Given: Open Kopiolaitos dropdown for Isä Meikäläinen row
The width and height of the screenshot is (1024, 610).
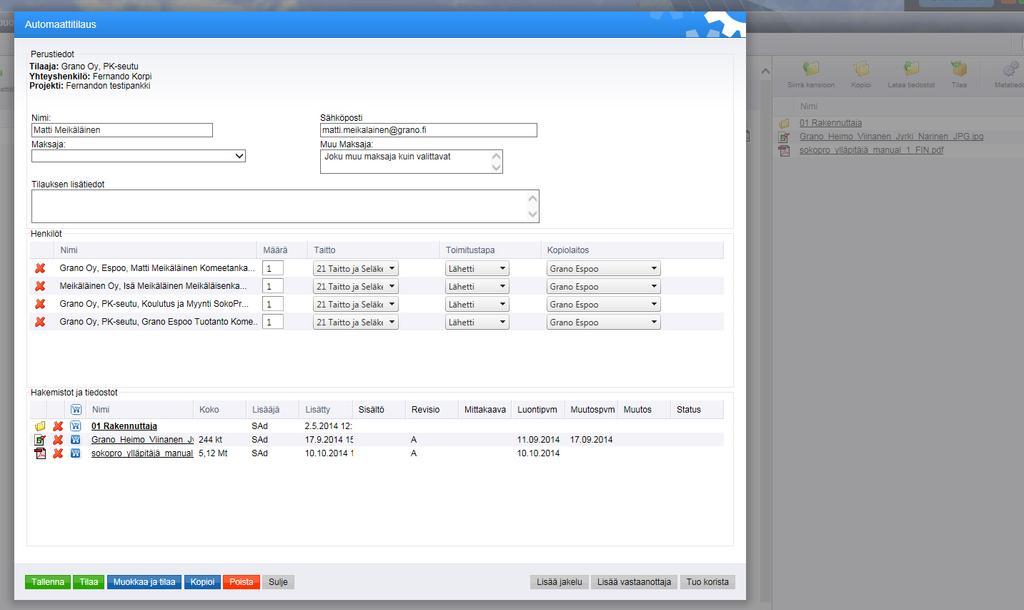Looking at the screenshot, I should pyautogui.click(x=603, y=286).
